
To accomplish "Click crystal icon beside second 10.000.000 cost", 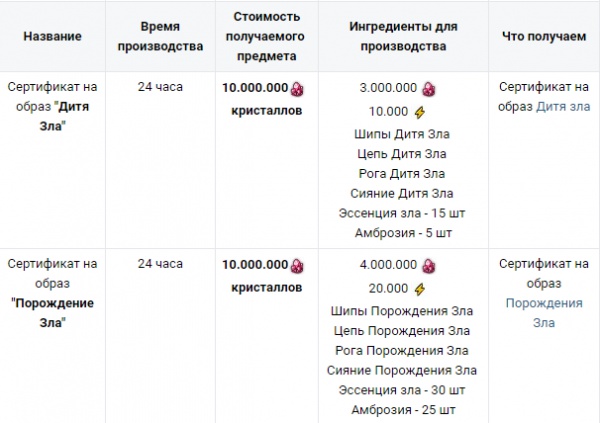I will [297, 266].
